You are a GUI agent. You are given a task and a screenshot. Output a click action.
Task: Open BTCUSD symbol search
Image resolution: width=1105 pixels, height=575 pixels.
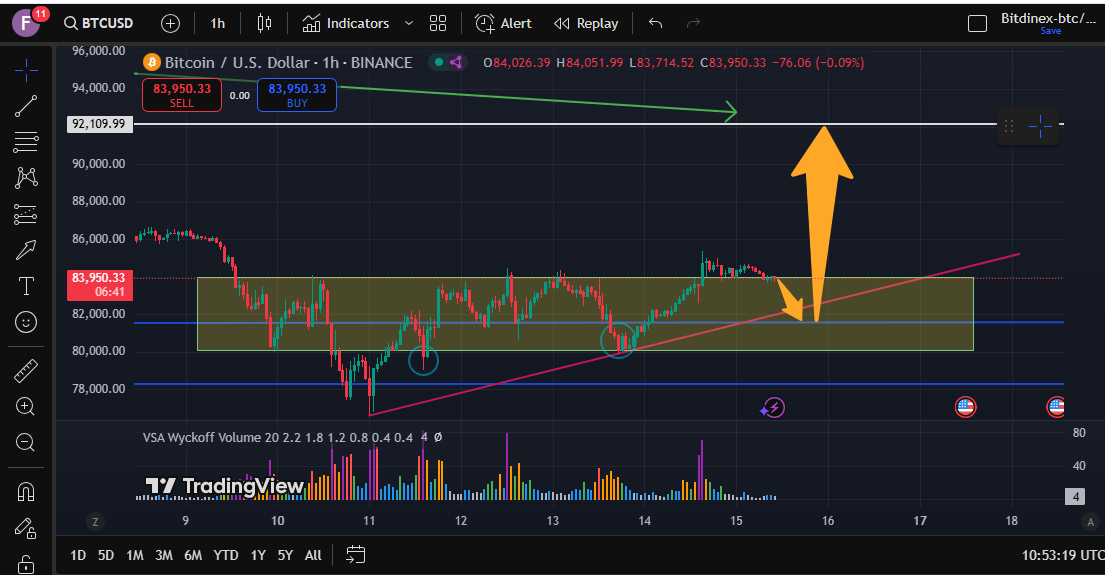[99, 23]
